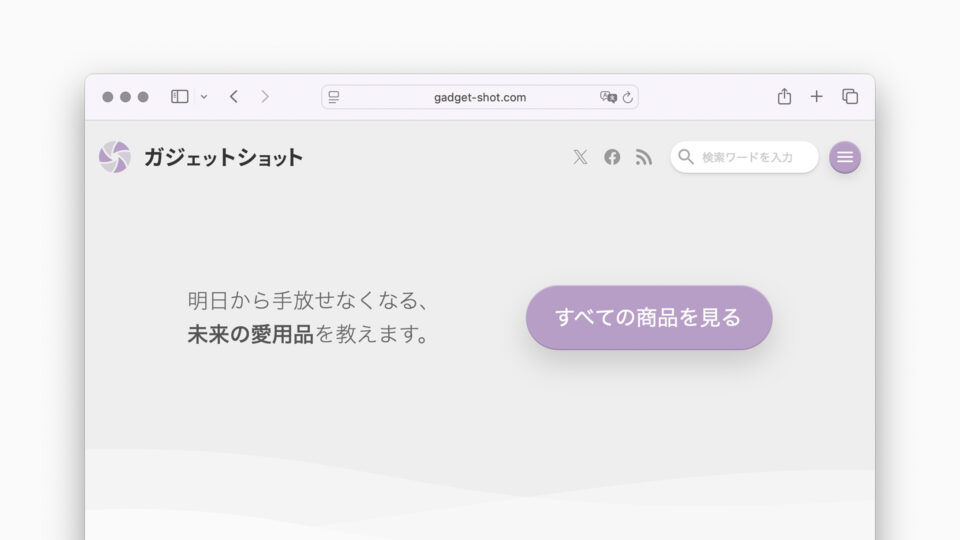Click the すべての商品を見る button

coord(649,318)
